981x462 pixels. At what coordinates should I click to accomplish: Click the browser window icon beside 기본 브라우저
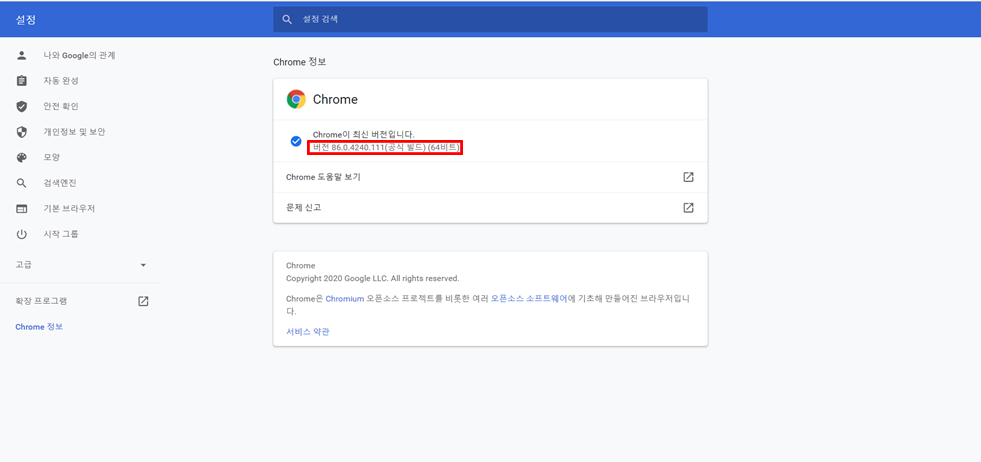pyautogui.click(x=22, y=208)
